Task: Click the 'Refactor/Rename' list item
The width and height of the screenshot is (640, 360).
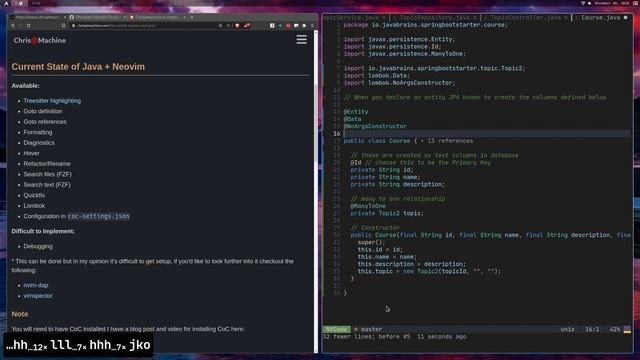Action: point(47,164)
